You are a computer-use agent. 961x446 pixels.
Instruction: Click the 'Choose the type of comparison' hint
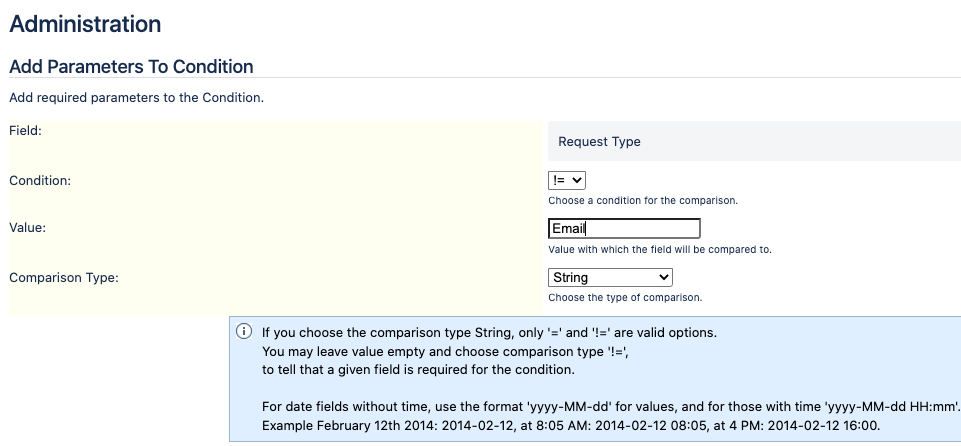coord(625,298)
